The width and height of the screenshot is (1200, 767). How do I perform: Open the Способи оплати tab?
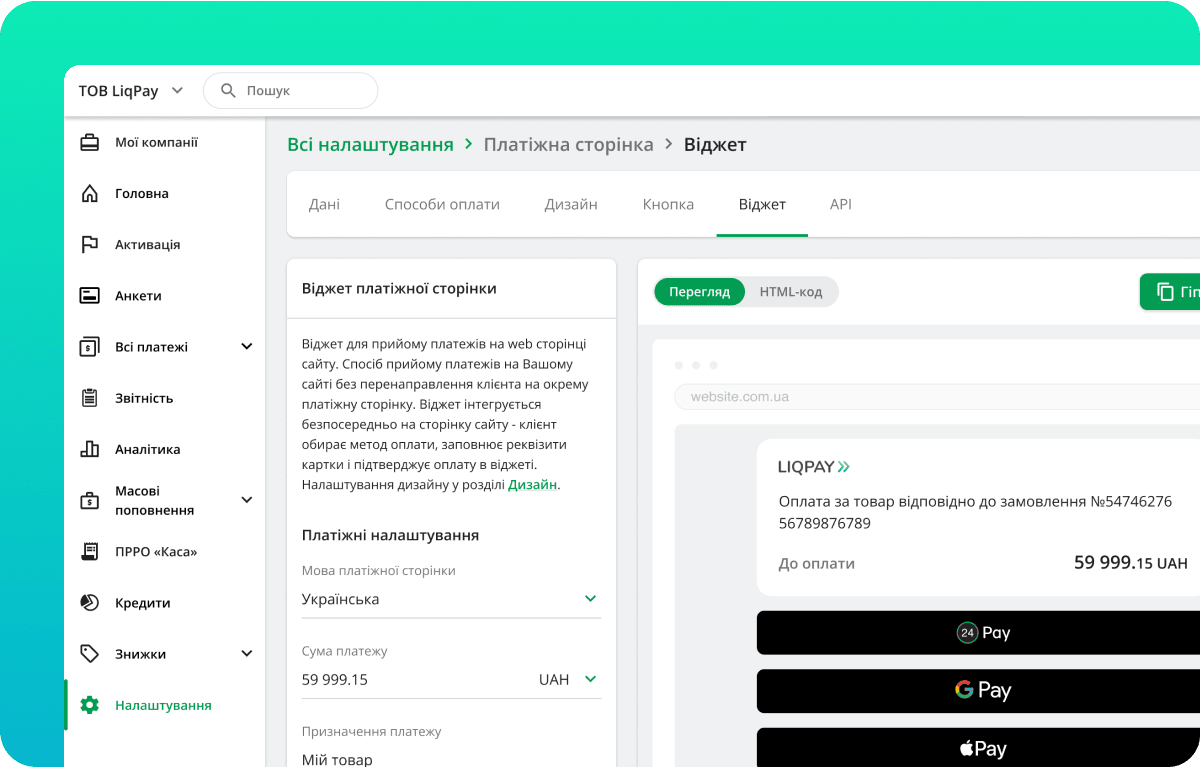(442, 204)
